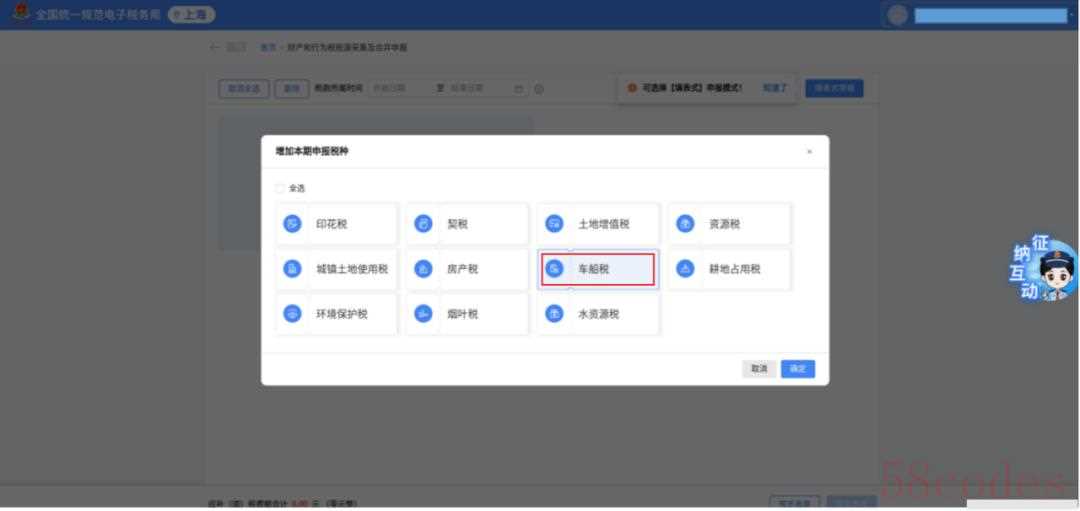
Task: Click the 知道了 link in tip banner
Action: tap(775, 88)
